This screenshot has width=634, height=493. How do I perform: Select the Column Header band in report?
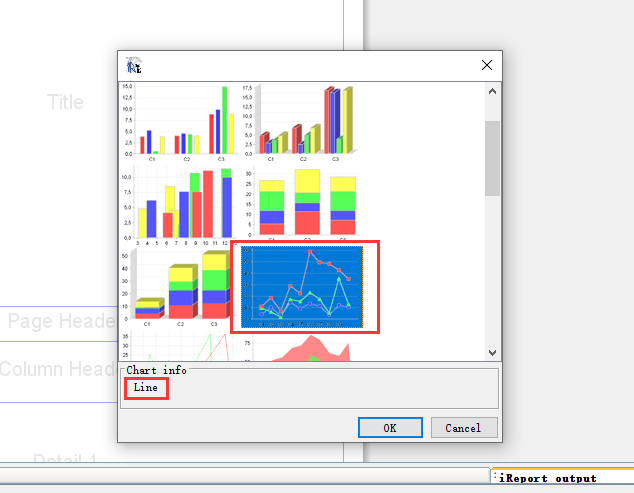click(x=59, y=369)
